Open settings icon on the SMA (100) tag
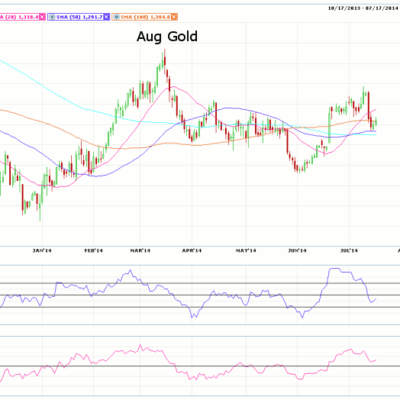The image size is (400, 400). click(116, 17)
